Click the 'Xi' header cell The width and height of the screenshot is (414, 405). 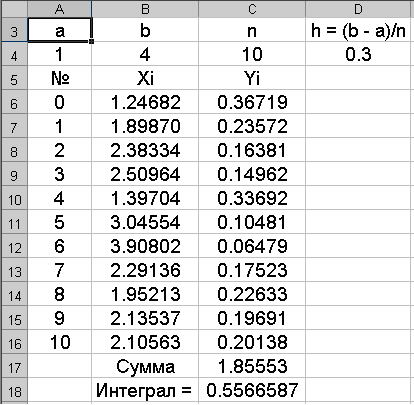pyautogui.click(x=145, y=78)
